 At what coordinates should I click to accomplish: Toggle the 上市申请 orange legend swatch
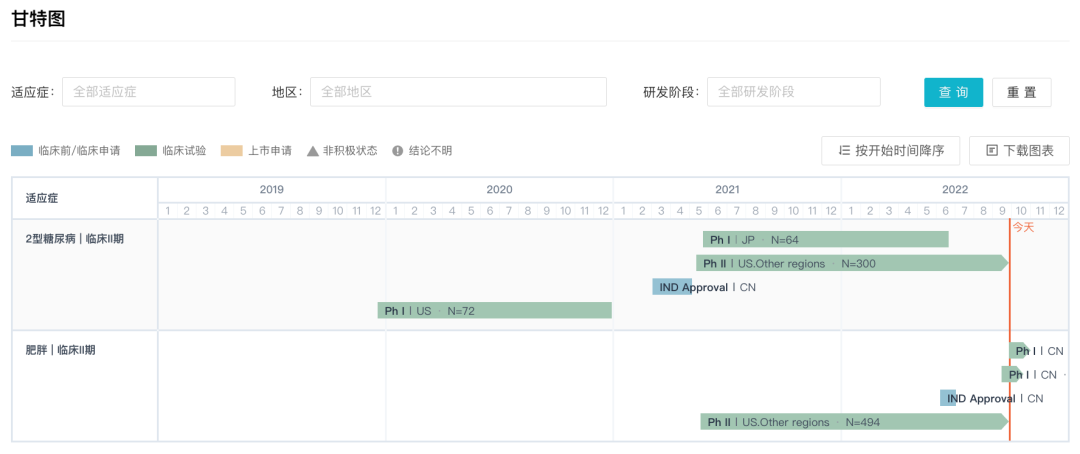232,151
